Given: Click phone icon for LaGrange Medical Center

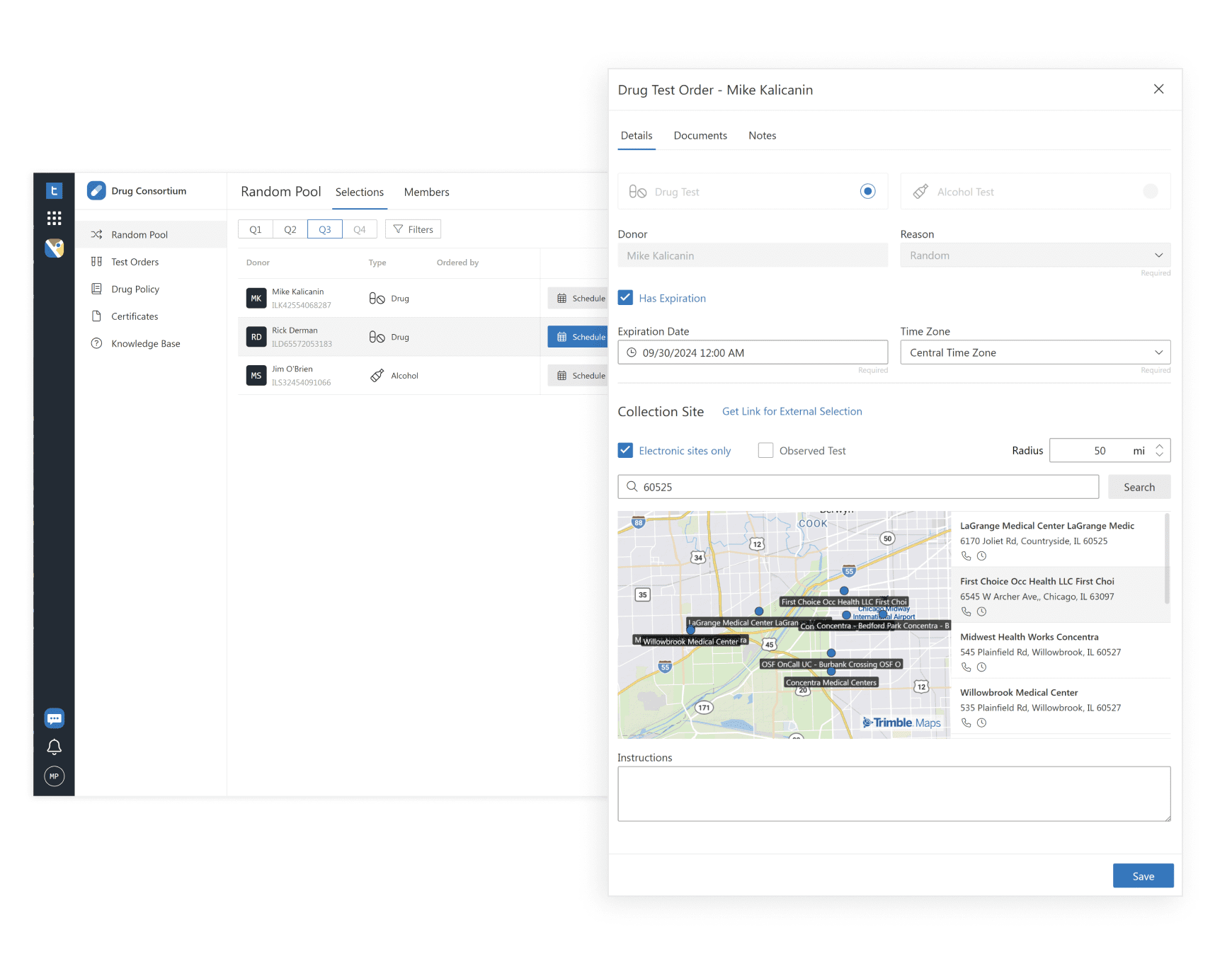Looking at the screenshot, I should click(966, 556).
